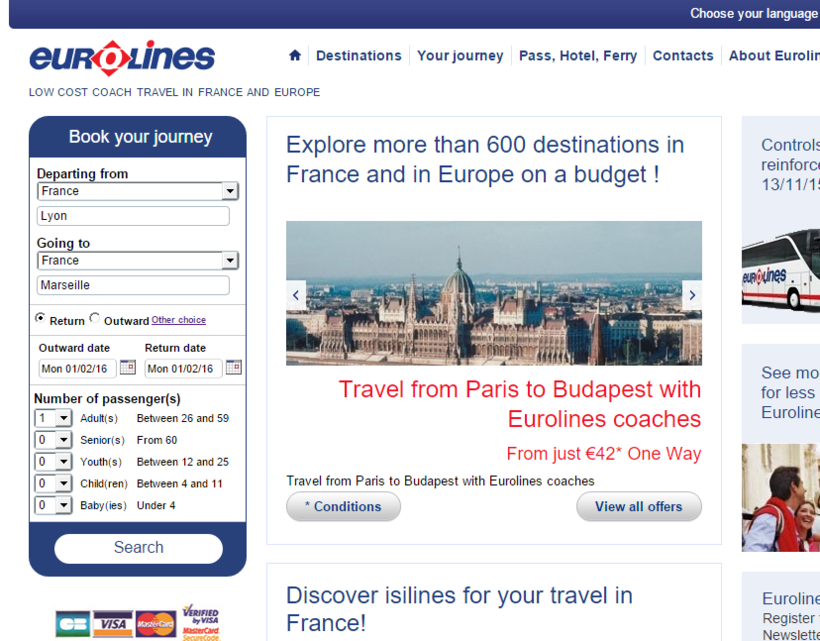This screenshot has height=641, width=820.
Task: Show next slide in the offers carousel
Action: (692, 295)
